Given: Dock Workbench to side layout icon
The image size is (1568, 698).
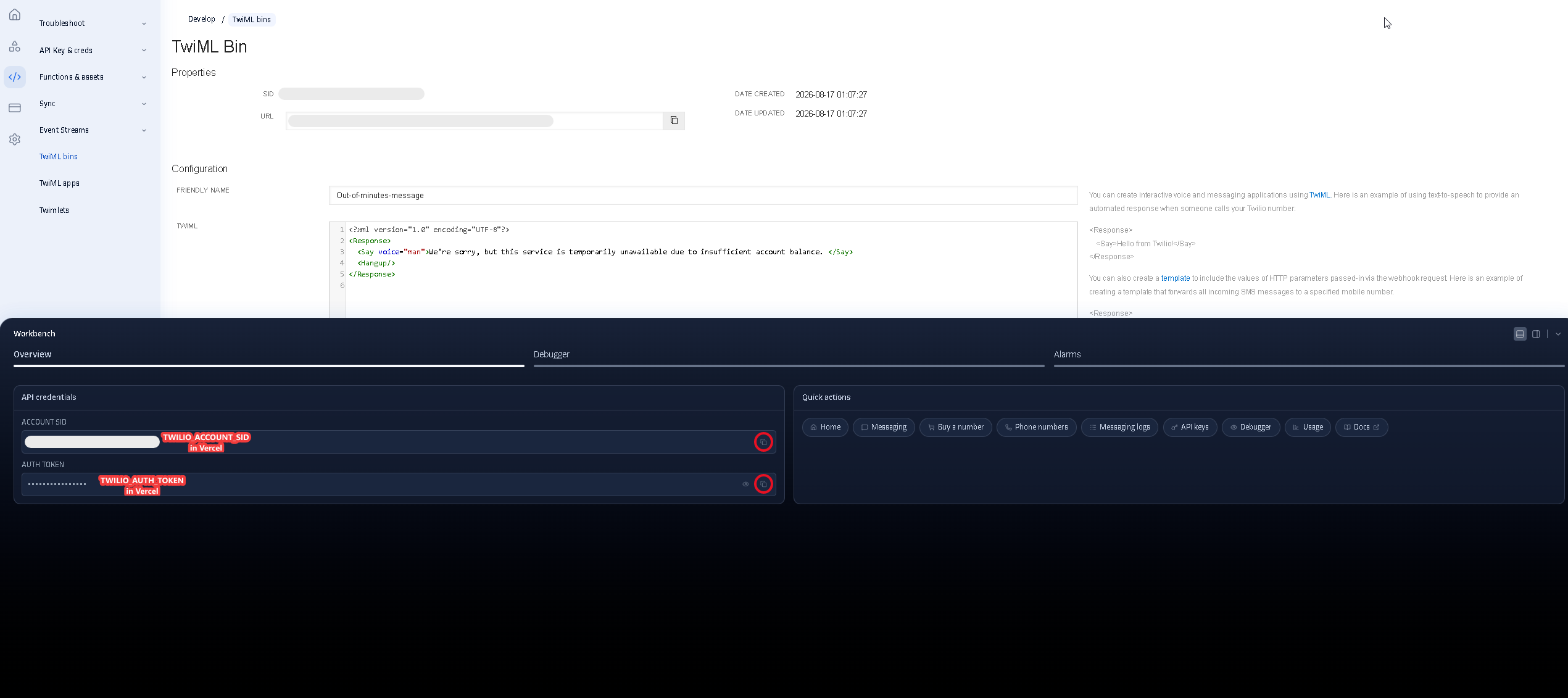Looking at the screenshot, I should (x=1536, y=334).
